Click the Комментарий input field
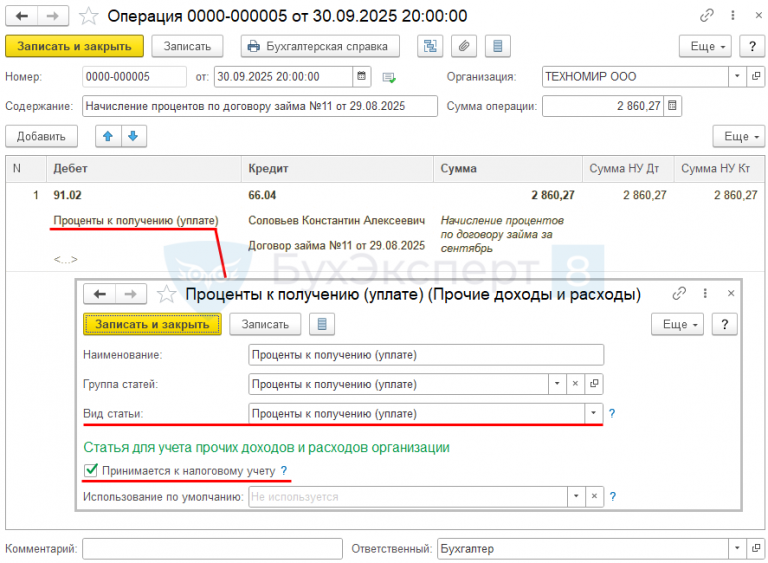 (x=212, y=548)
